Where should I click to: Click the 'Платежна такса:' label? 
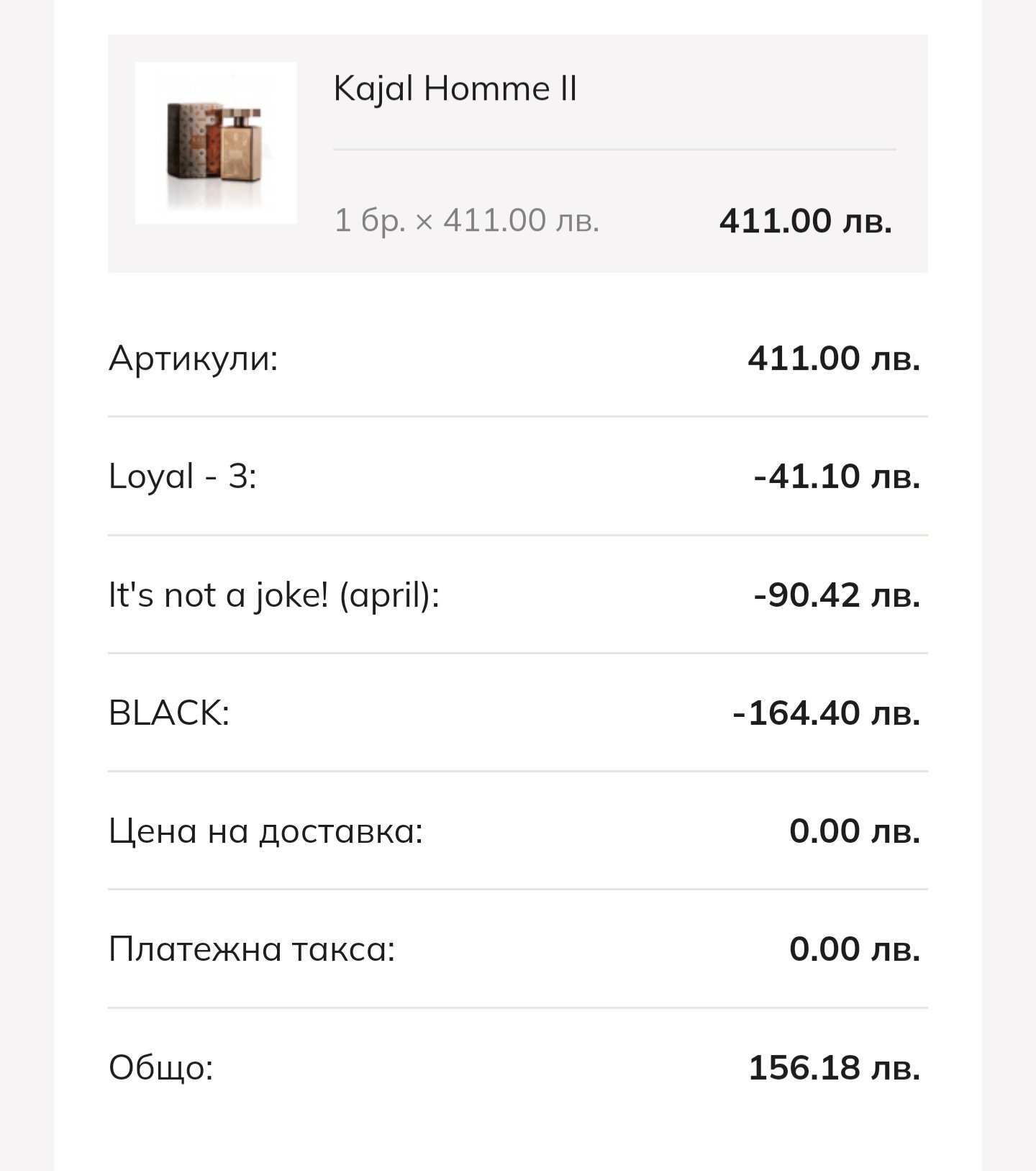tap(252, 949)
